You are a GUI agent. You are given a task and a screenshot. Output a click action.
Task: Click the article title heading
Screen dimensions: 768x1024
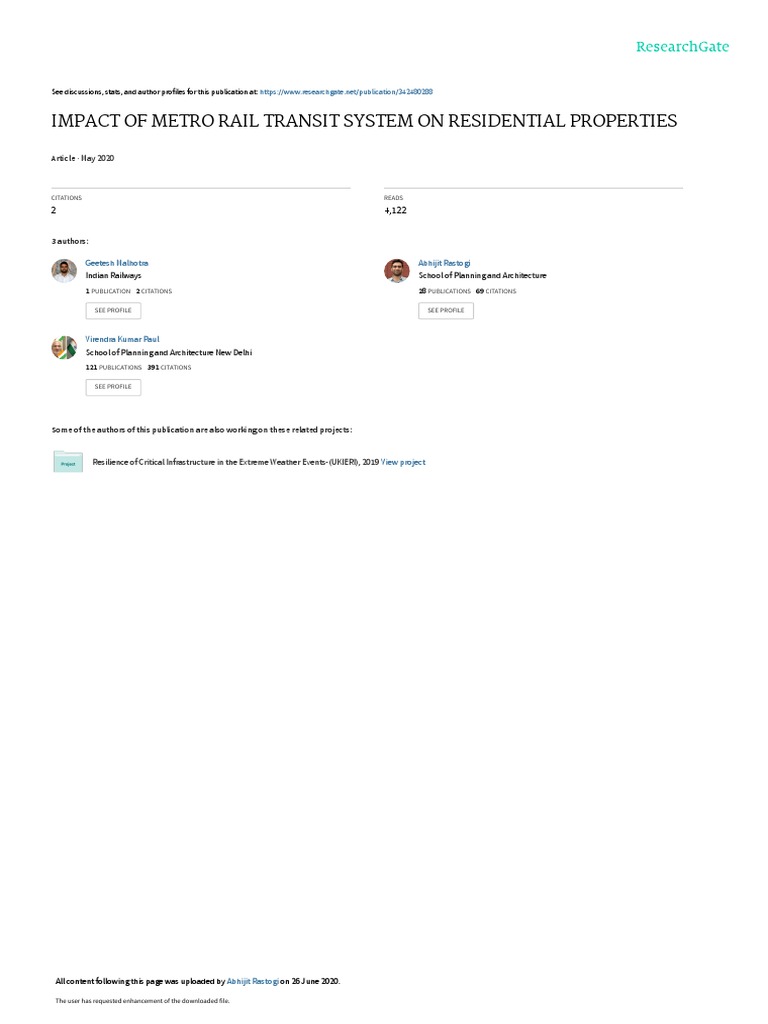(x=364, y=121)
